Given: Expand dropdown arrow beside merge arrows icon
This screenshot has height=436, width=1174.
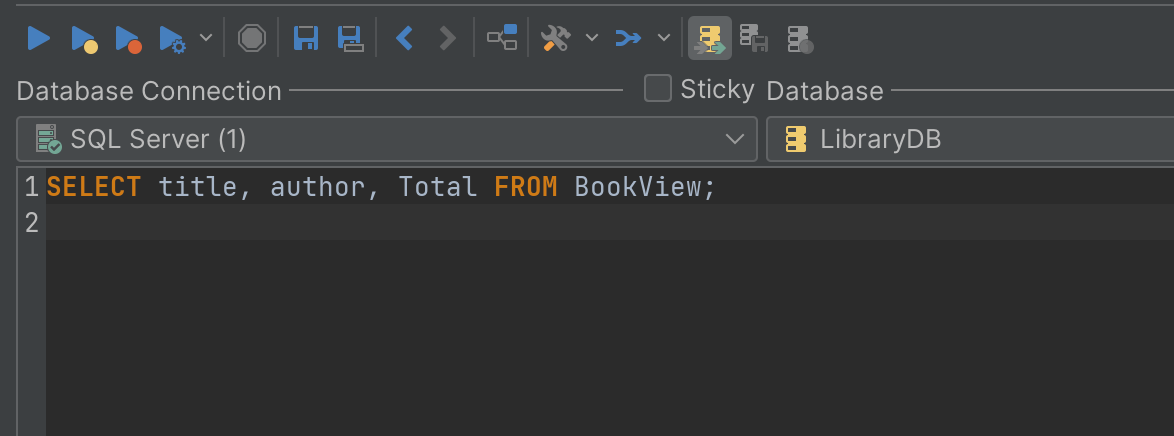Looking at the screenshot, I should [663, 37].
